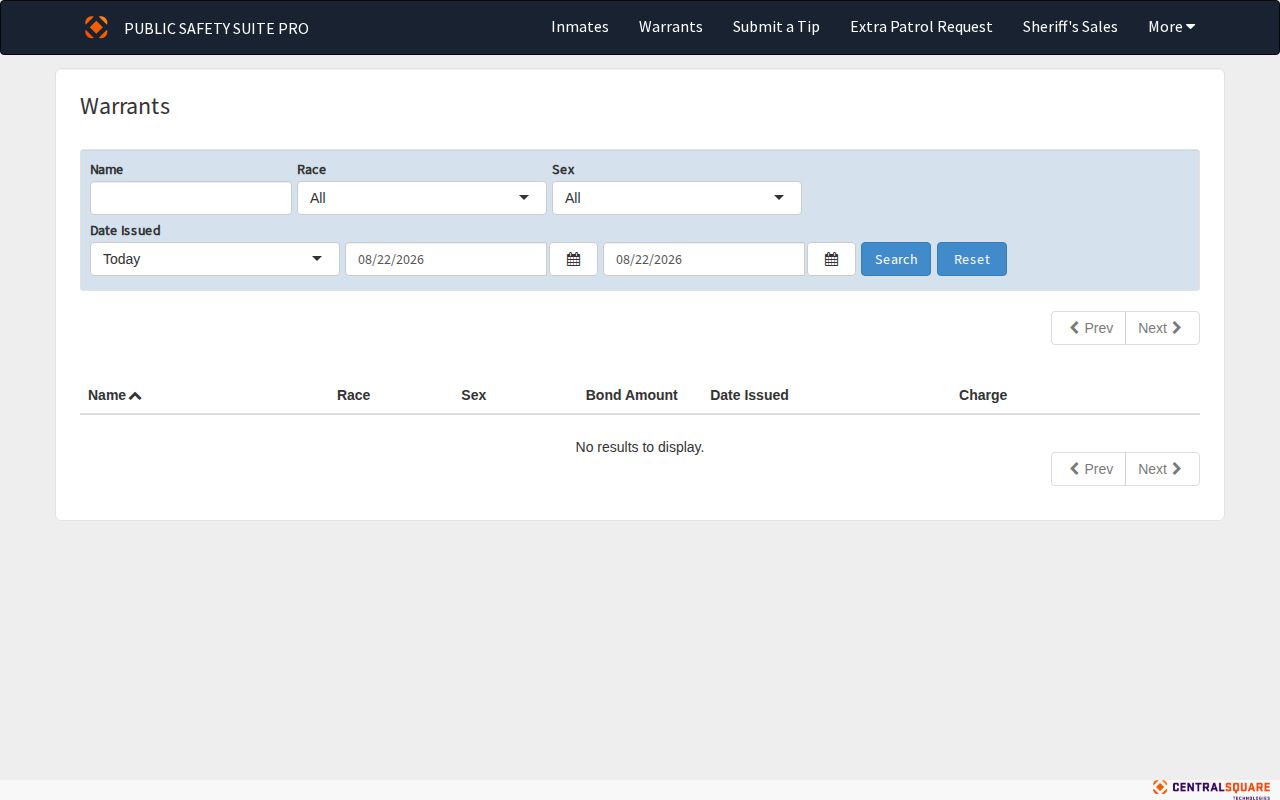Open the Warrants nav link
Screen dimensions: 1280x800
[x=671, y=27]
